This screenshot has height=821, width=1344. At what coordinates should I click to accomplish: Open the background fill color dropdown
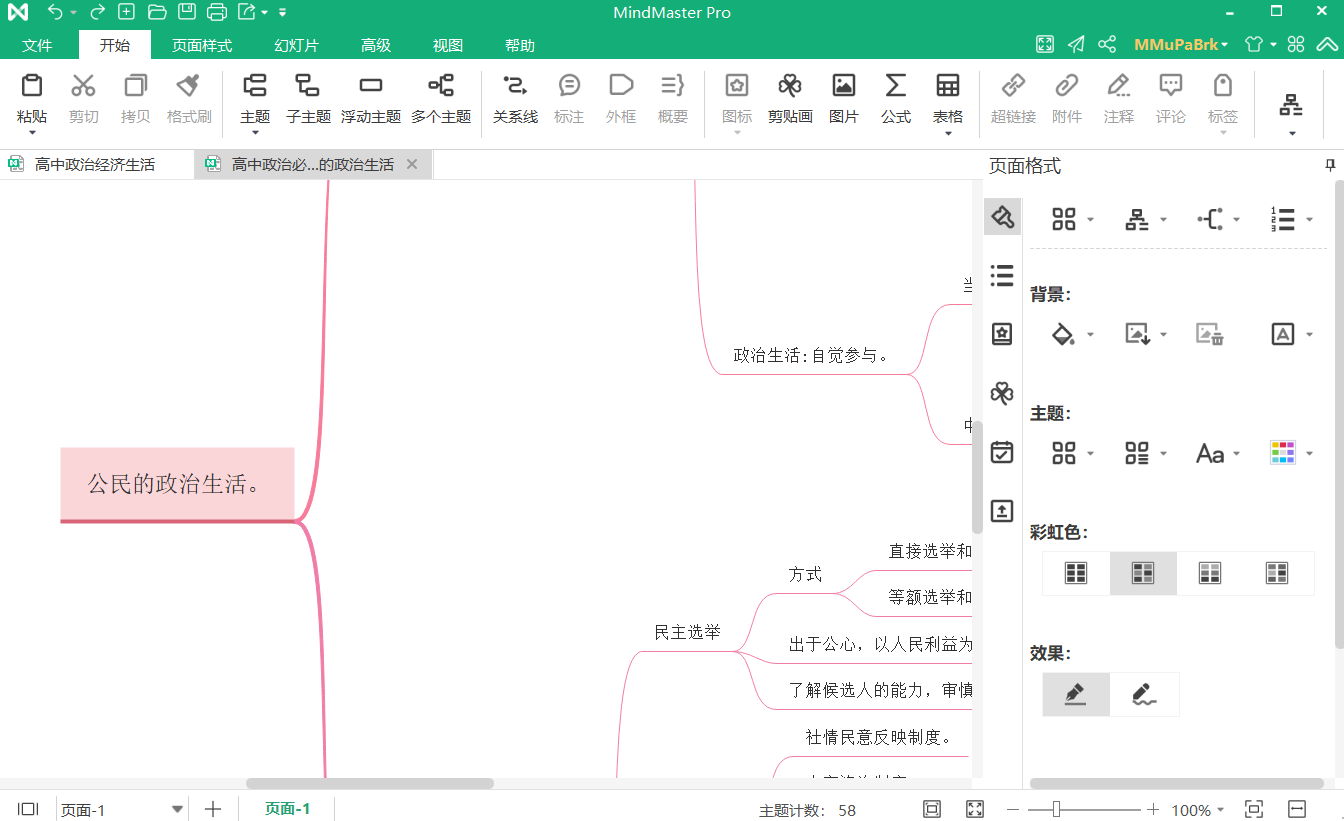(x=1090, y=335)
